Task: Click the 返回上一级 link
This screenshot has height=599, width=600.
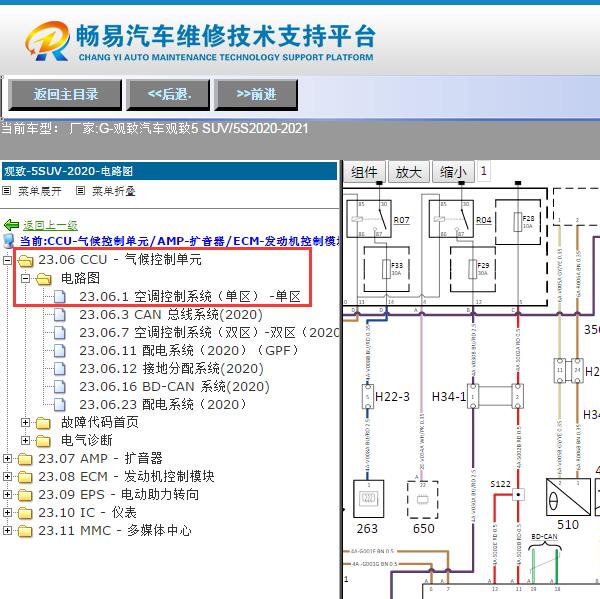Action: point(51,225)
